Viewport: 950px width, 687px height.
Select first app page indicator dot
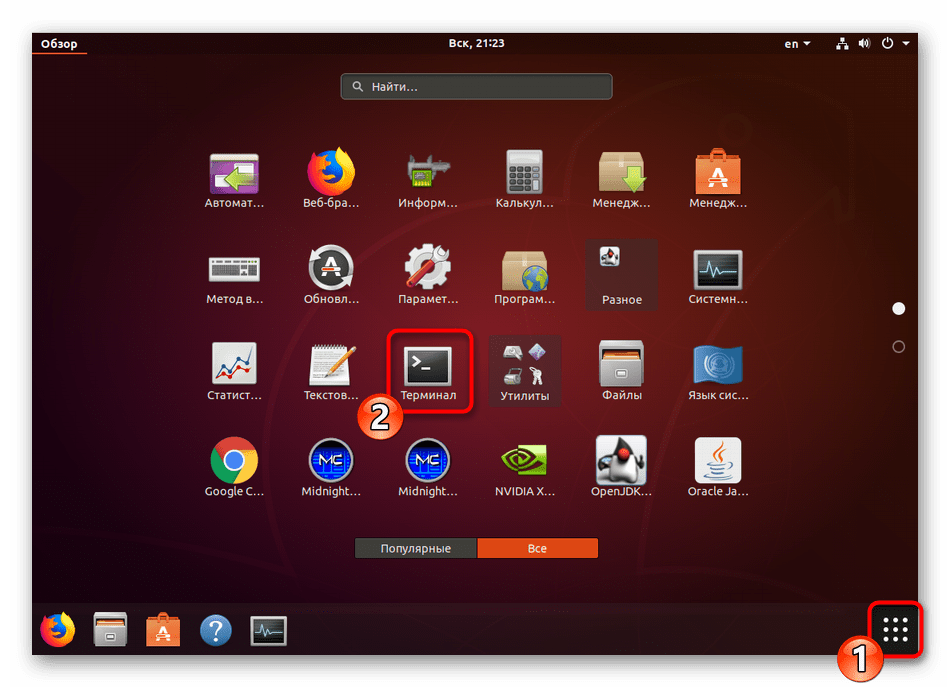[x=898, y=309]
